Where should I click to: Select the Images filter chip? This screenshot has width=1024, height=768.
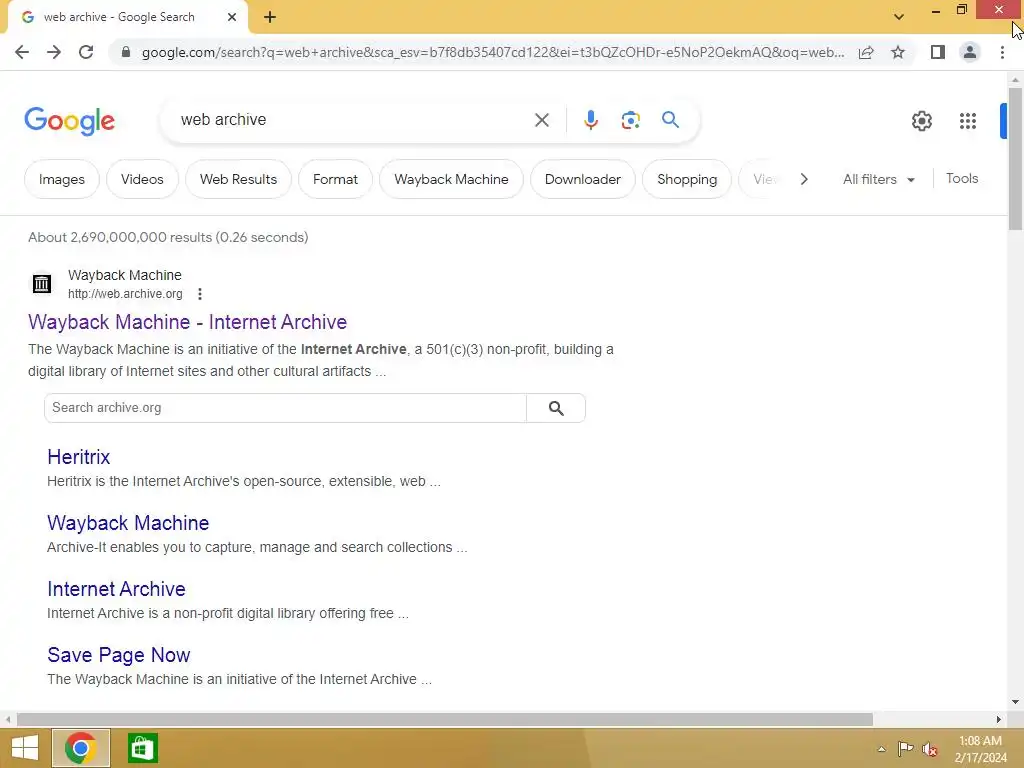coord(61,179)
